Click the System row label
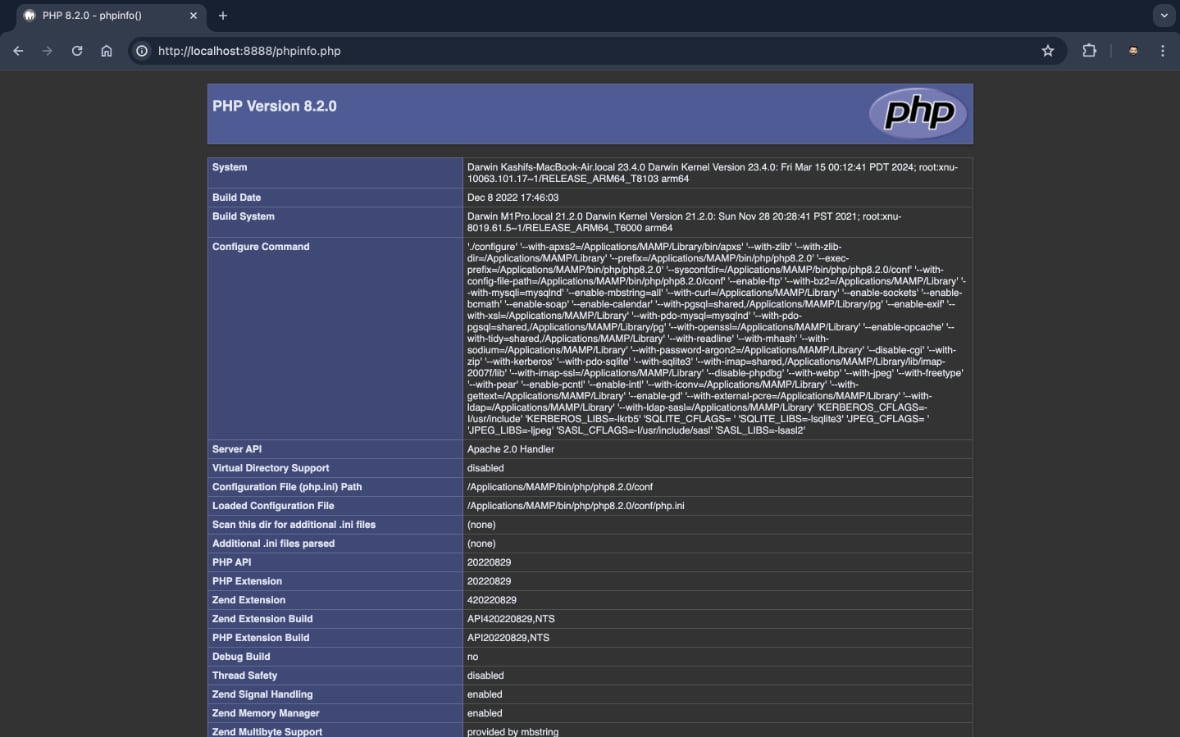 (230, 167)
